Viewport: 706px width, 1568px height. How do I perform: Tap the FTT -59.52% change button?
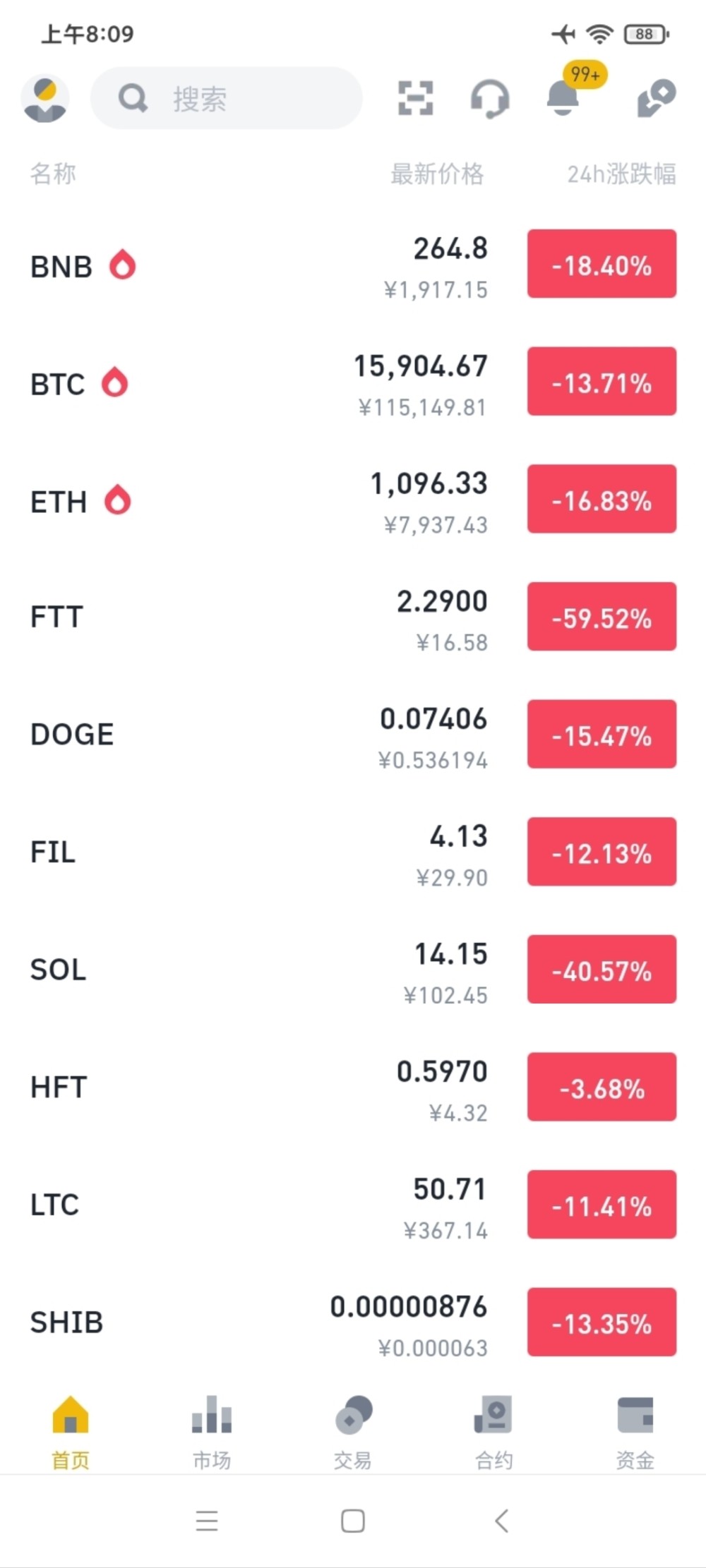coord(602,617)
